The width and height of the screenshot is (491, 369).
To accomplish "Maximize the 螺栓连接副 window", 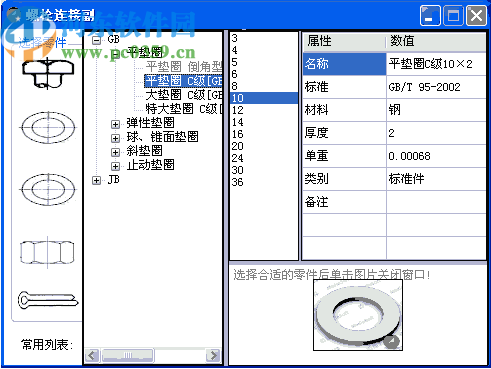I will click(453, 16).
